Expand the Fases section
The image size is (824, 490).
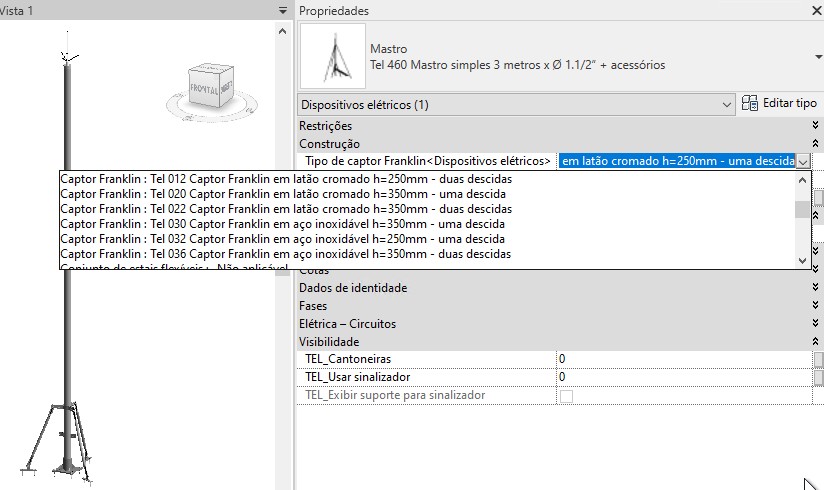[815, 305]
